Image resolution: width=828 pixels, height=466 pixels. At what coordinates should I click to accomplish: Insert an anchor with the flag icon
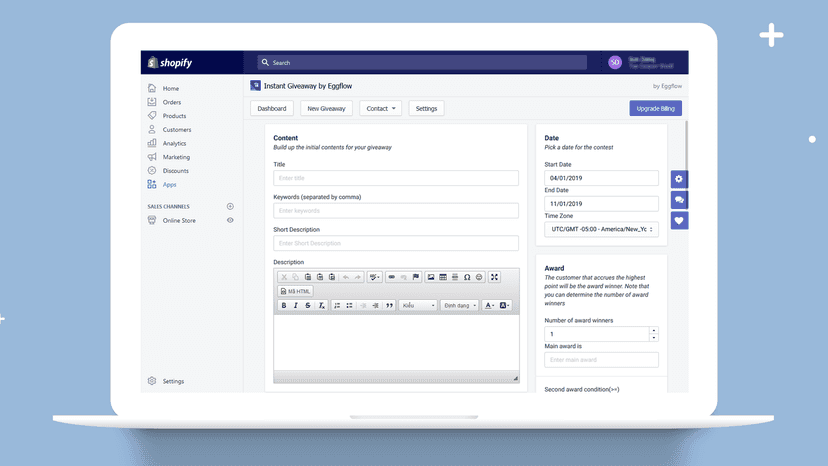click(x=416, y=277)
